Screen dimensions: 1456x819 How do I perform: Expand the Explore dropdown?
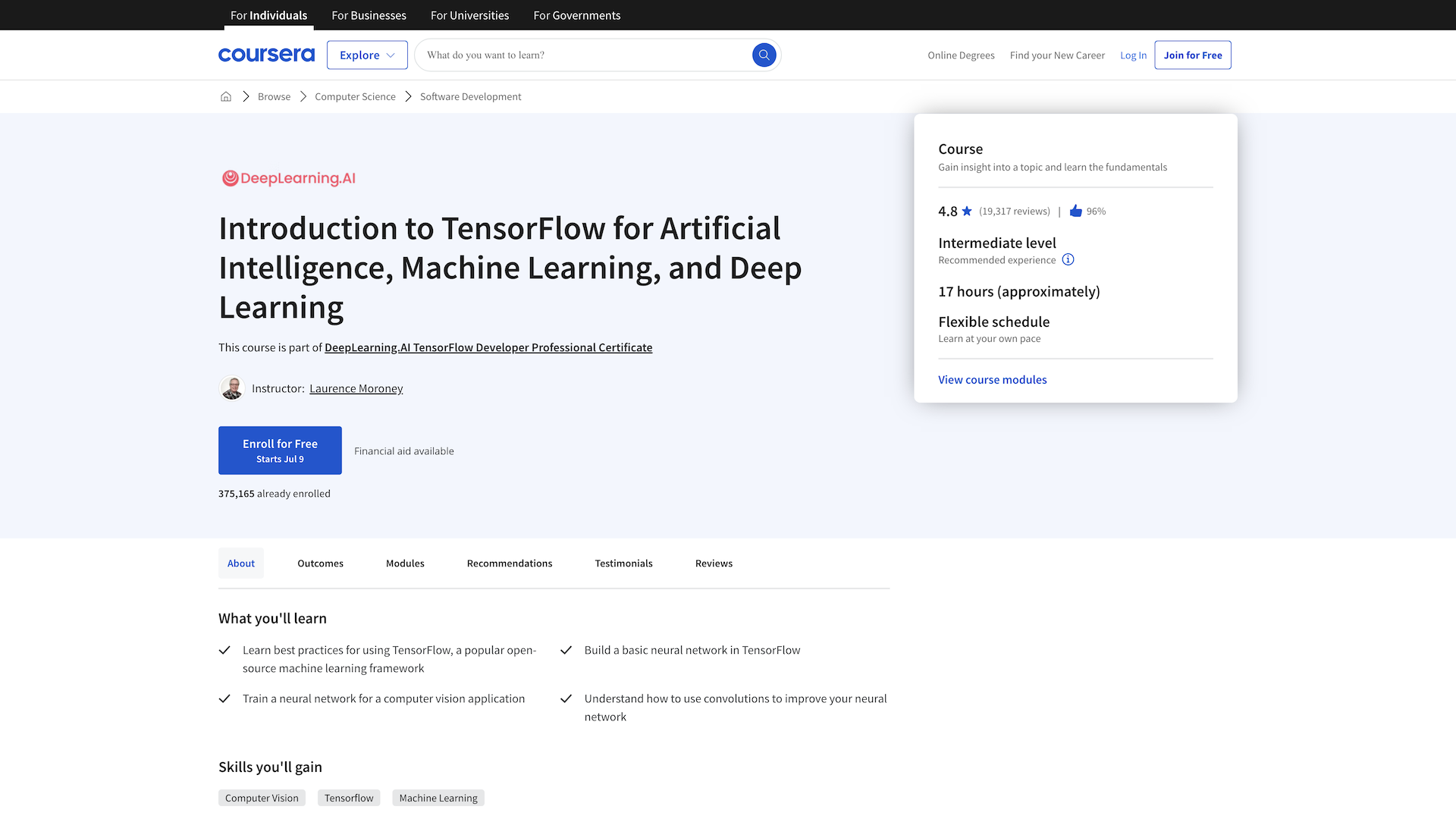coord(367,55)
